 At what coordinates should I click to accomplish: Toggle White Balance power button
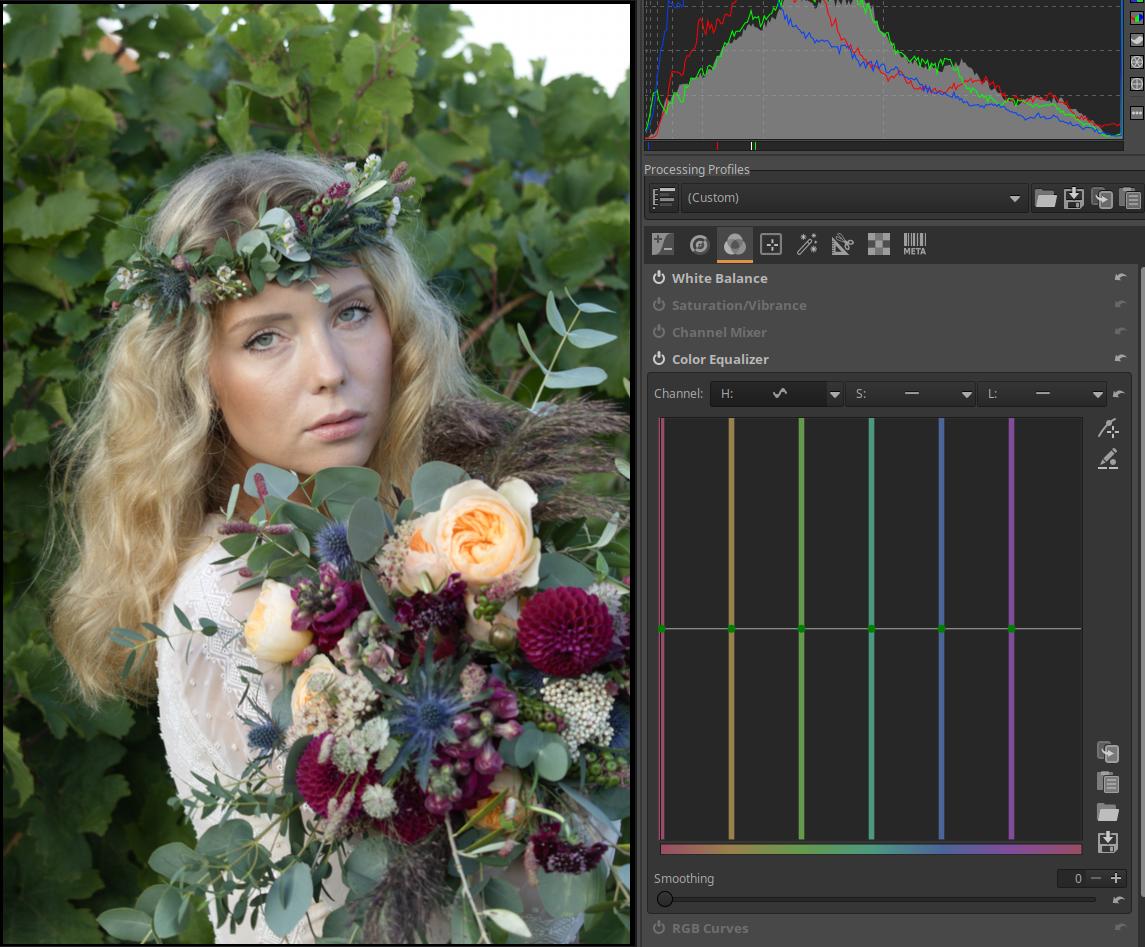coord(659,278)
